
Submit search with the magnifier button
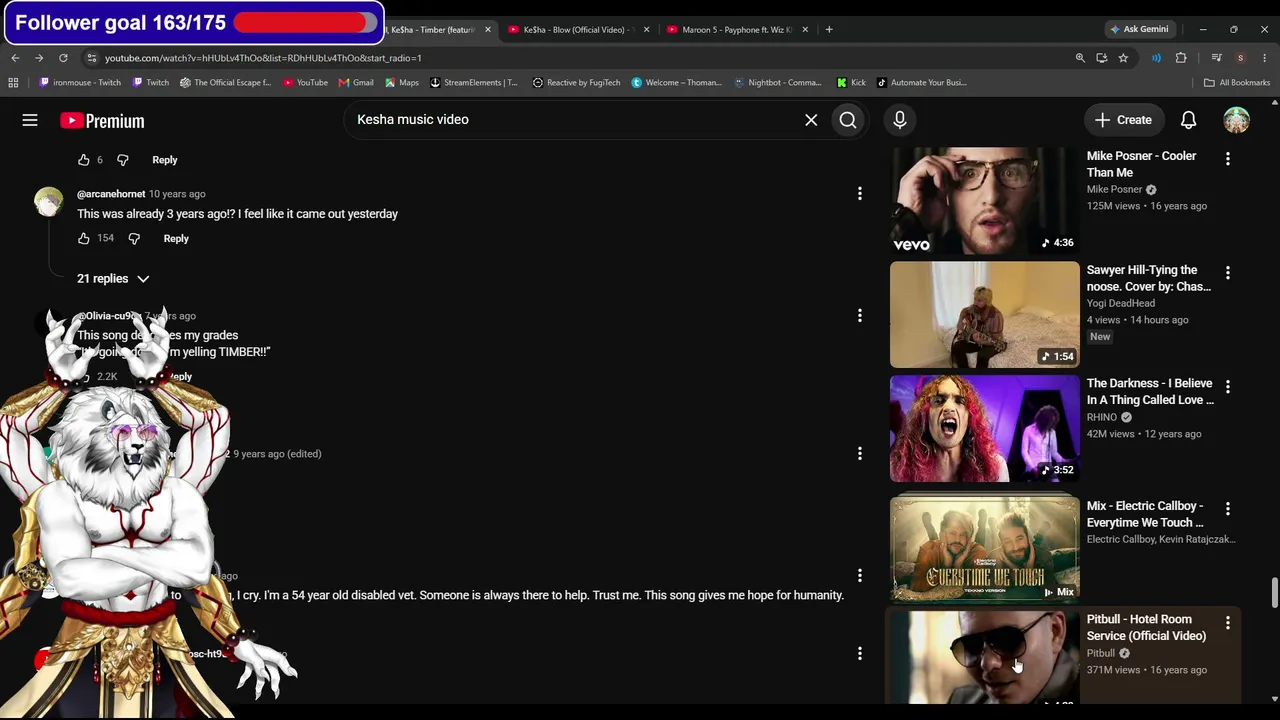[848, 120]
